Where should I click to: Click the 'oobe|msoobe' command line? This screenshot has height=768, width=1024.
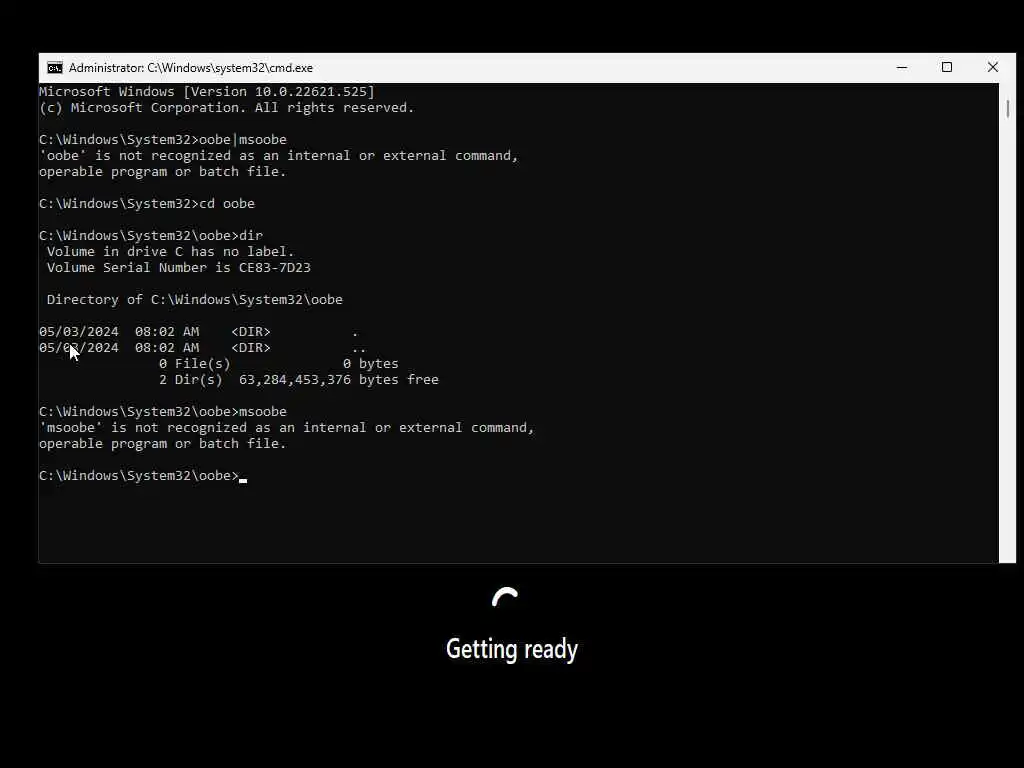point(163,140)
